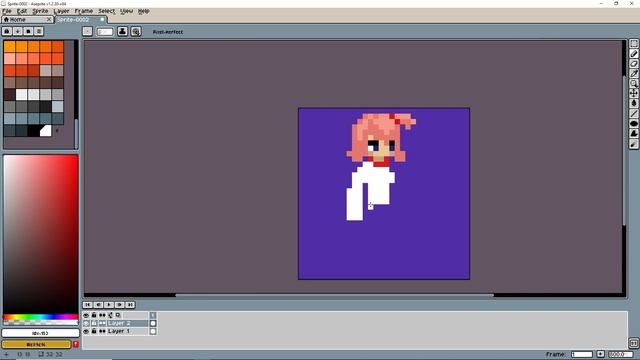The height and width of the screenshot is (360, 640).
Task: Select the Paint Bucket tool
Action: click(x=634, y=103)
